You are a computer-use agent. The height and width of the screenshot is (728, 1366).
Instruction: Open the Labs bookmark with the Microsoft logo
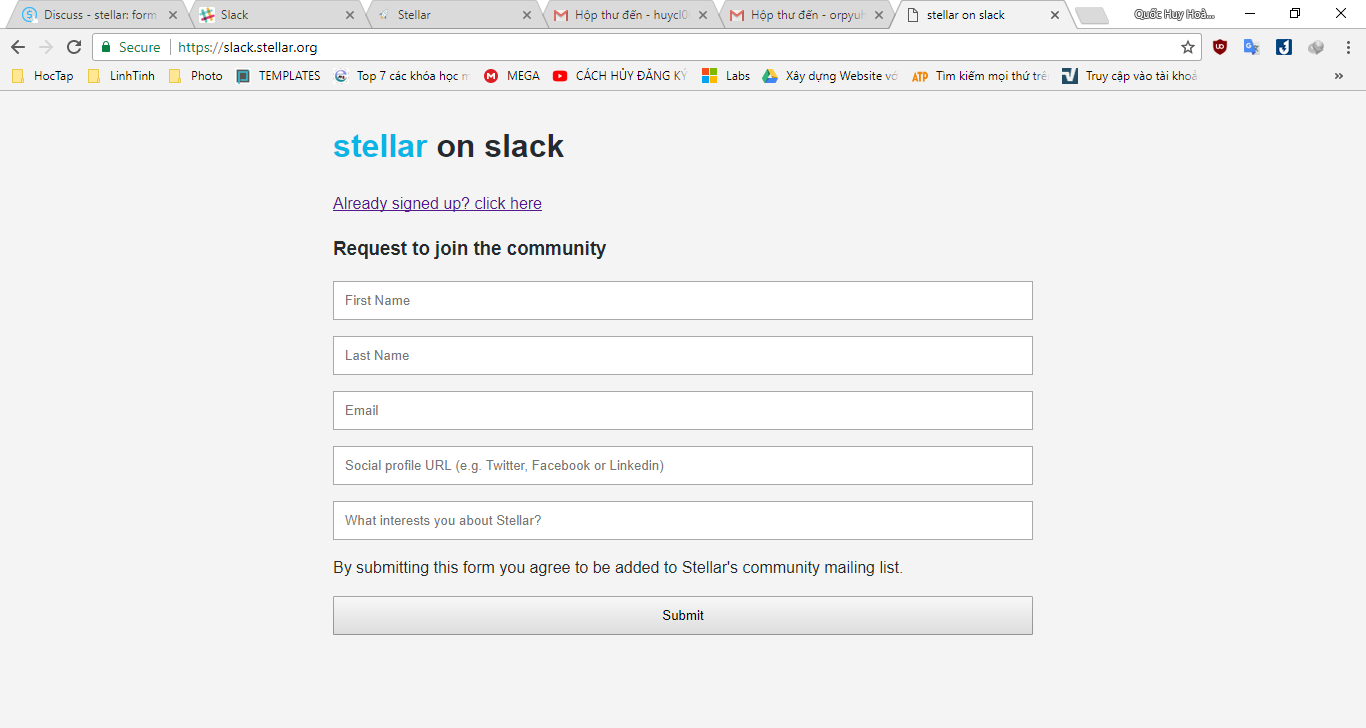(x=726, y=76)
